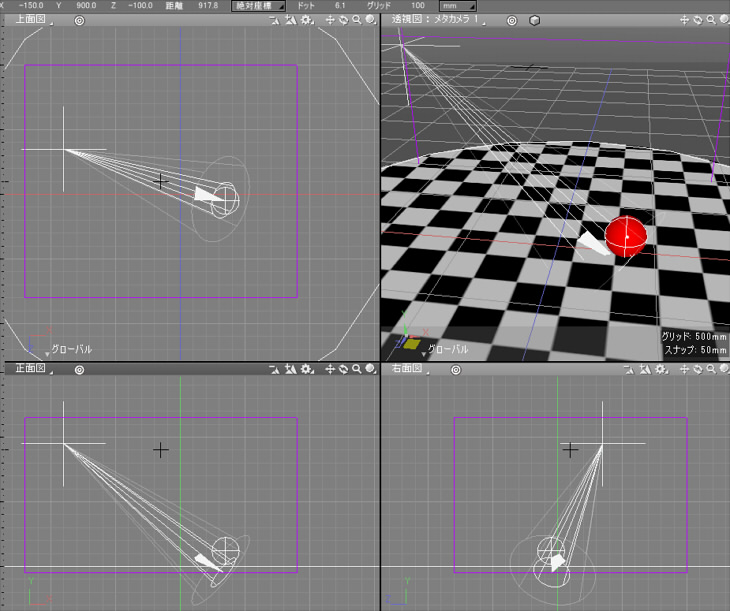Click グローバル label in the perspective view
Image resolution: width=730 pixels, height=611 pixels.
(448, 350)
